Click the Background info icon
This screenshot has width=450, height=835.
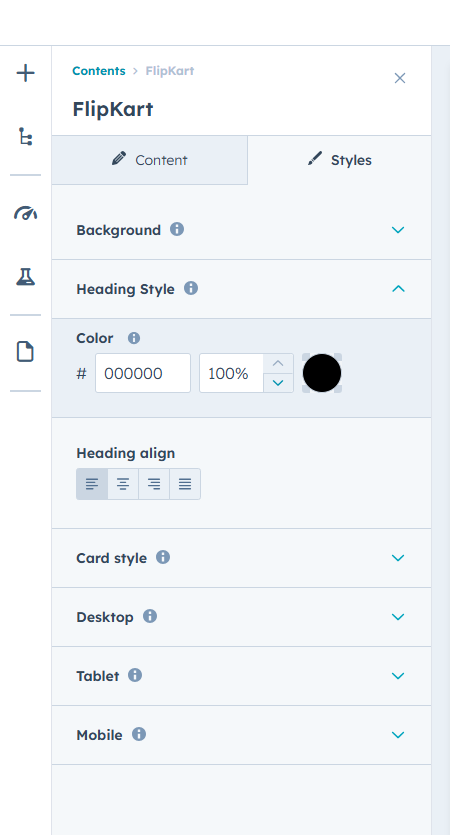coord(177,230)
